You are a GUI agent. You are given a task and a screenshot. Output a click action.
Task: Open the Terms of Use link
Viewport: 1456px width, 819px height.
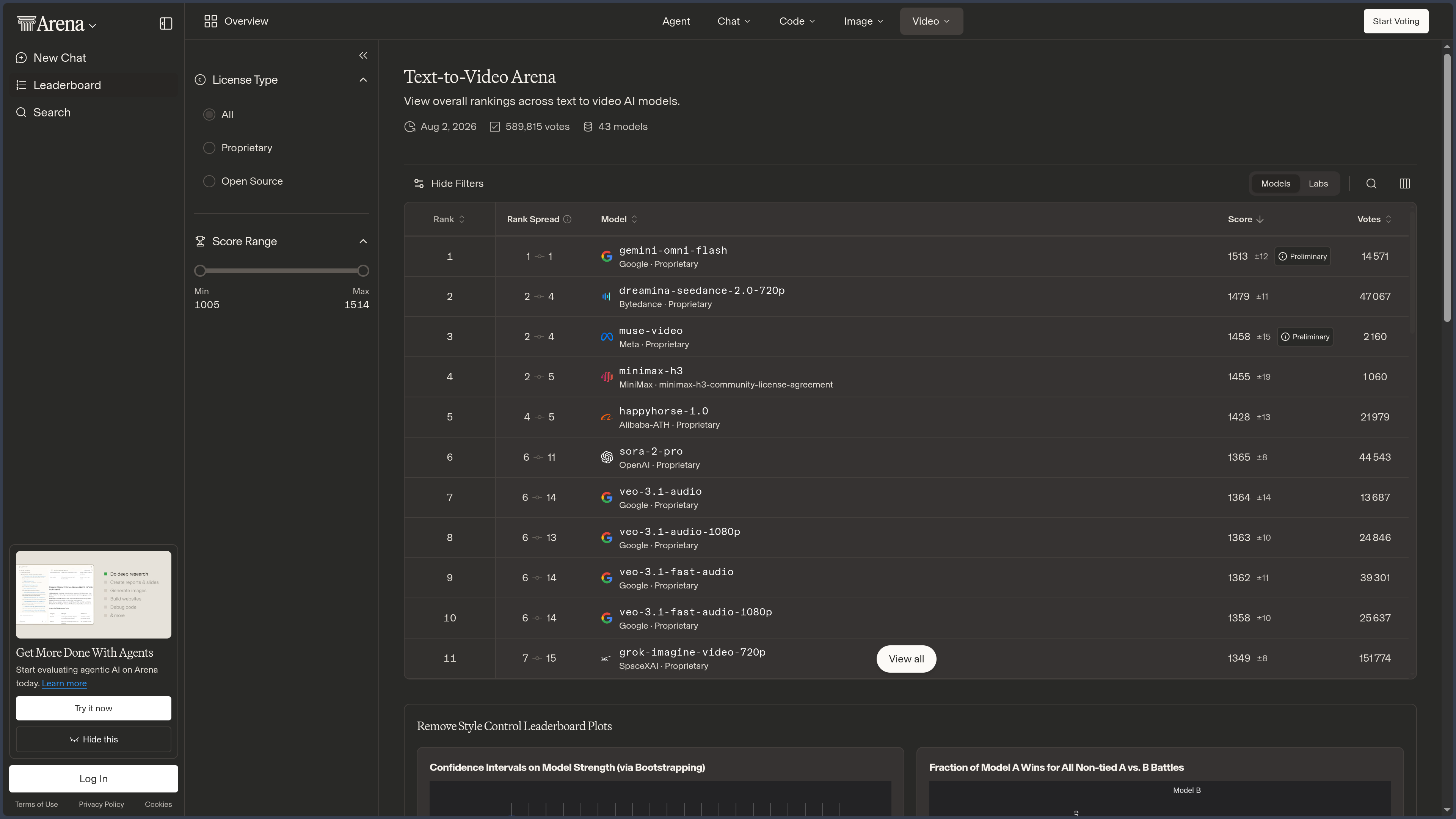[x=36, y=804]
